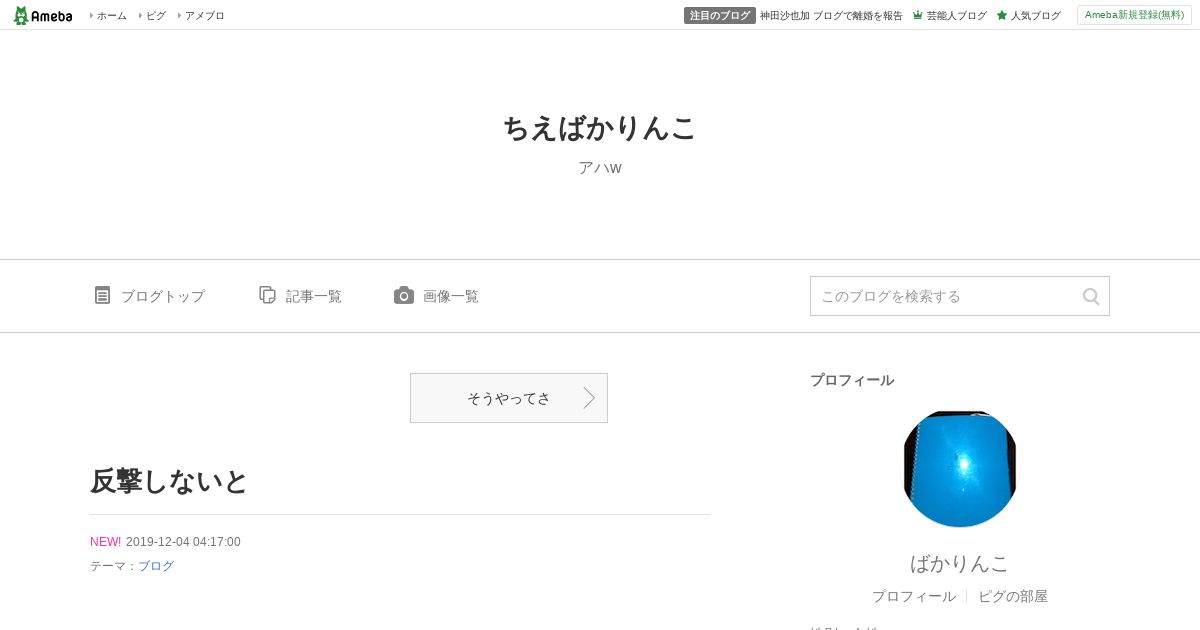Click the search magnifier icon

tap(1091, 296)
